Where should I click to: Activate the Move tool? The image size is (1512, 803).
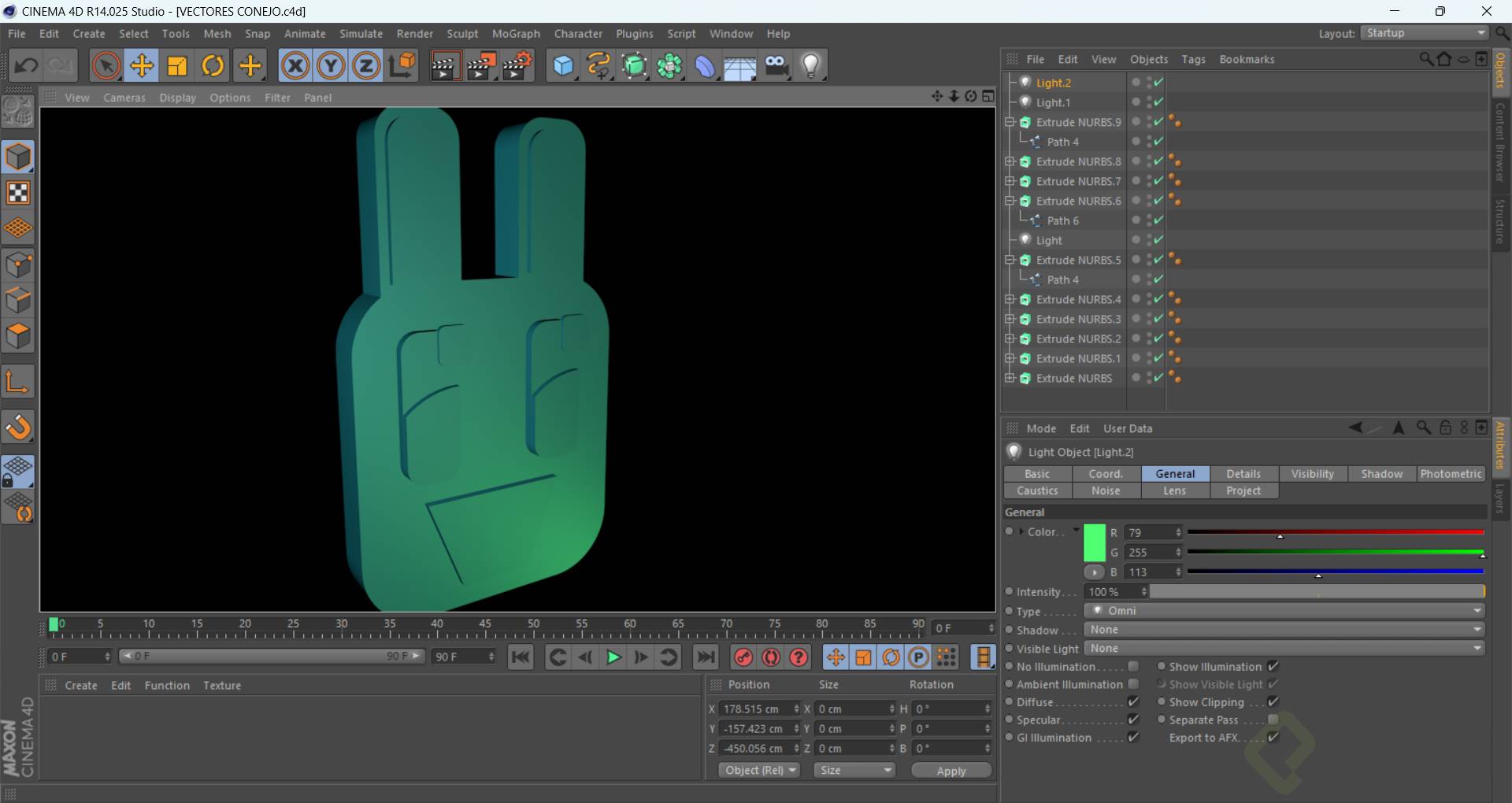click(142, 65)
